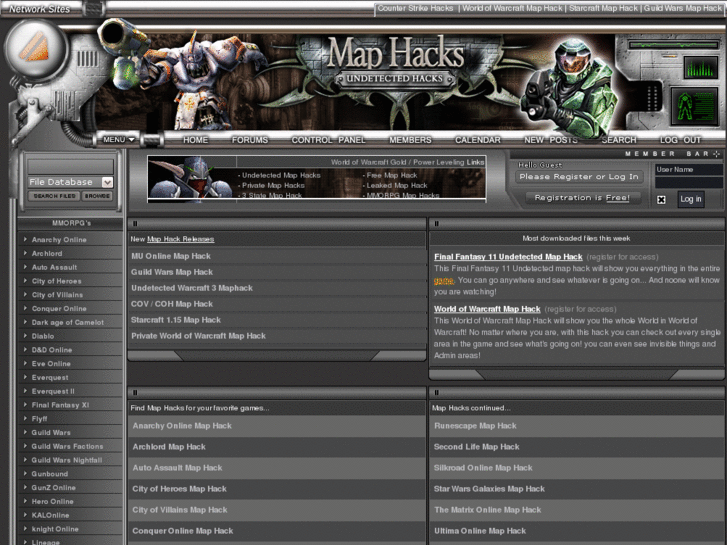This screenshot has width=727, height=545.
Task: Open Starcraft Map Hack top link
Action: coord(603,8)
